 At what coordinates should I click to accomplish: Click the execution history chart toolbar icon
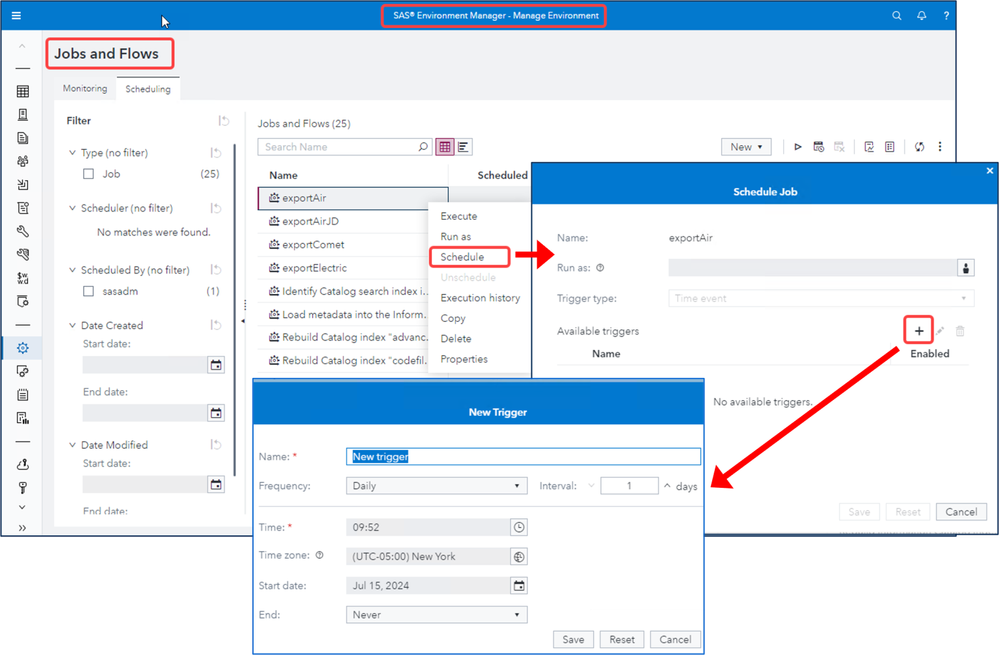869,147
